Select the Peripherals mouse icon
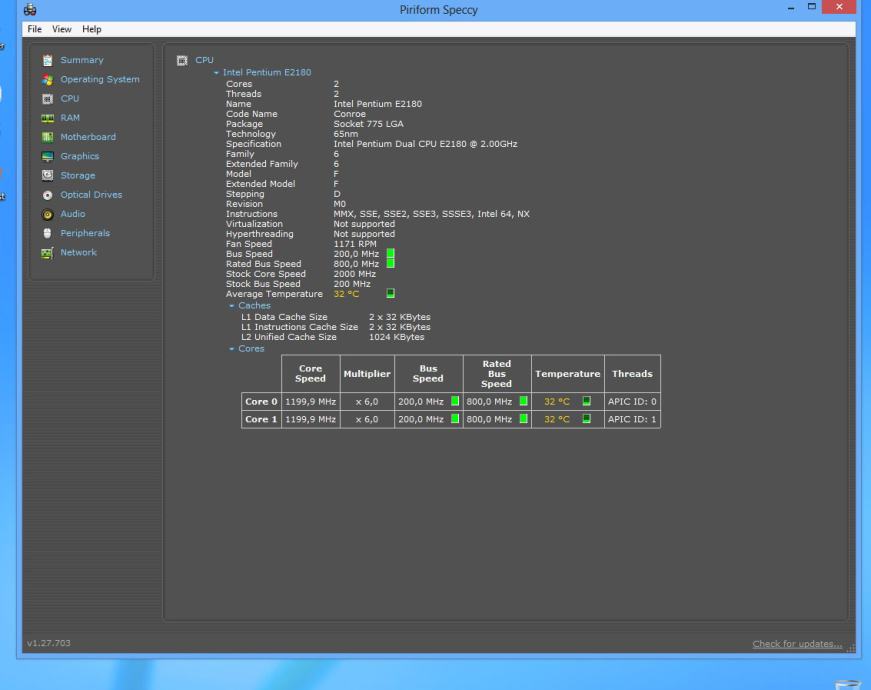Screen dimensions: 871x690 tap(46, 233)
